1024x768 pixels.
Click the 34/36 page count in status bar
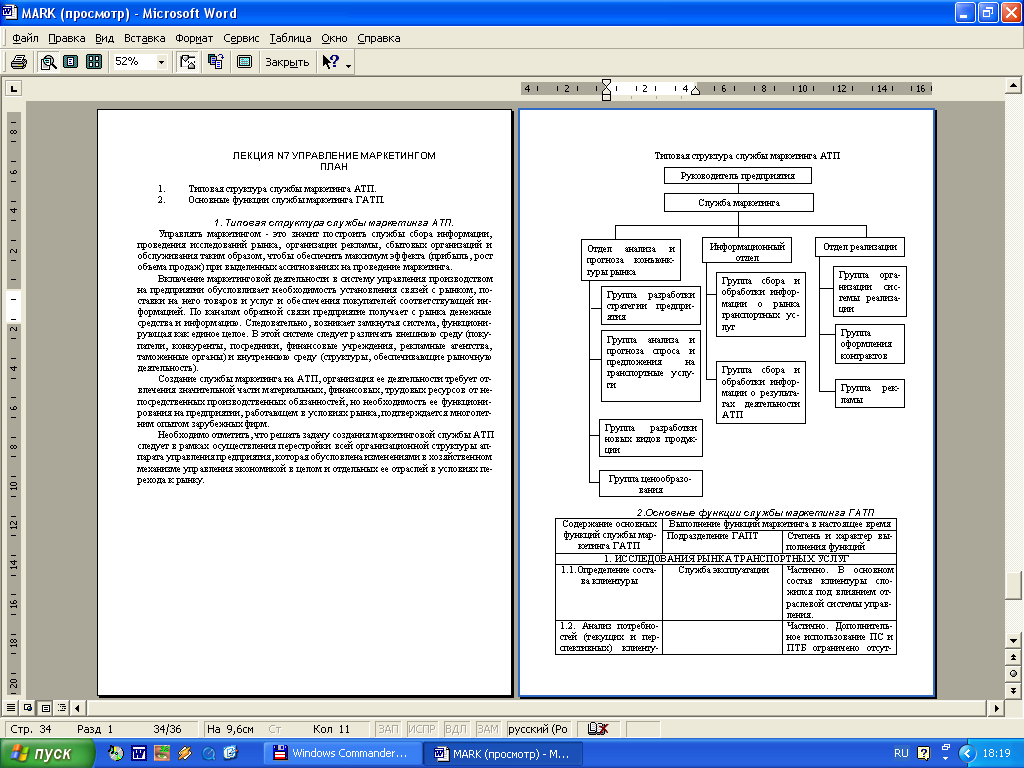[167, 729]
